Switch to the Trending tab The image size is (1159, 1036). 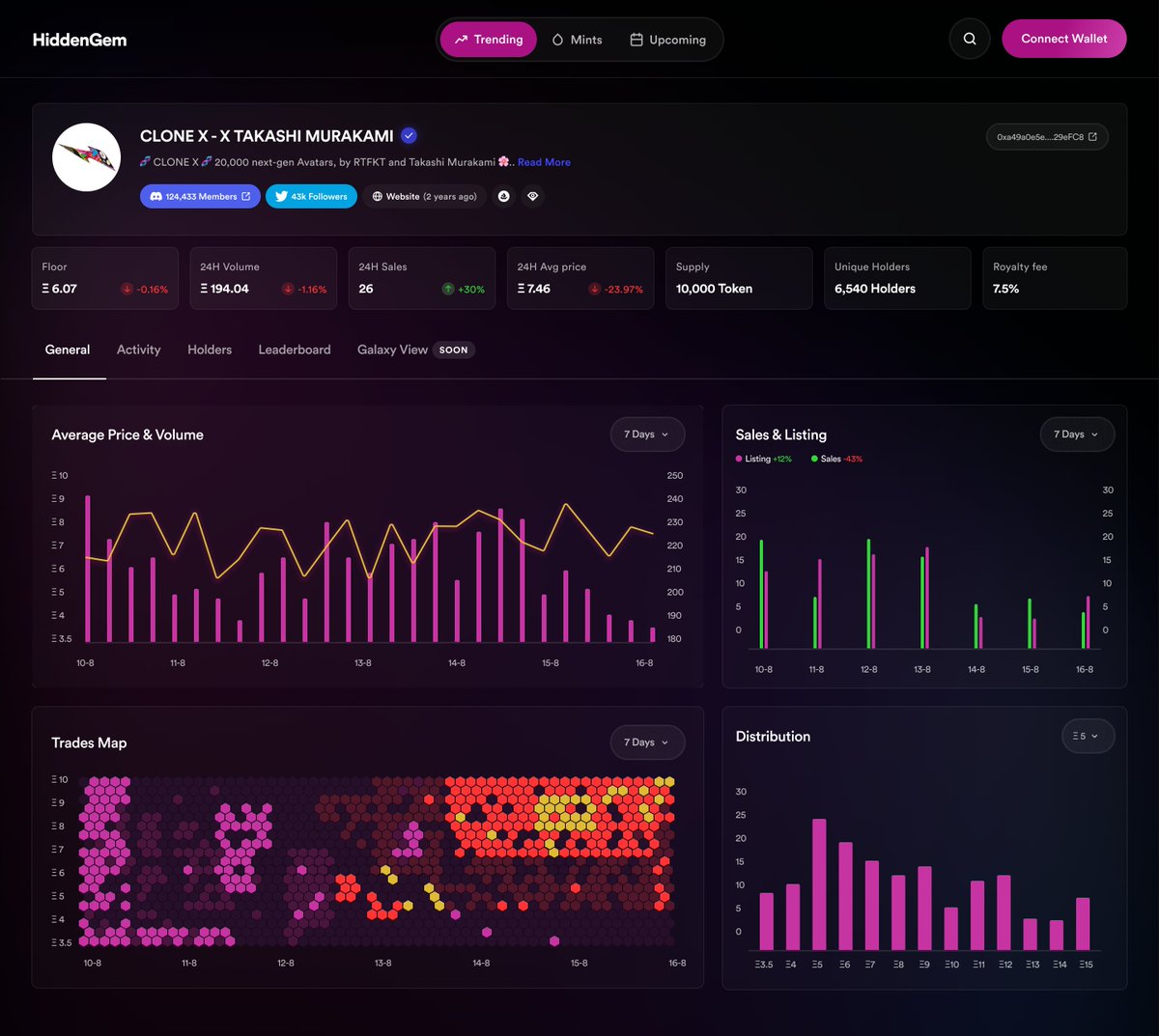[489, 40]
